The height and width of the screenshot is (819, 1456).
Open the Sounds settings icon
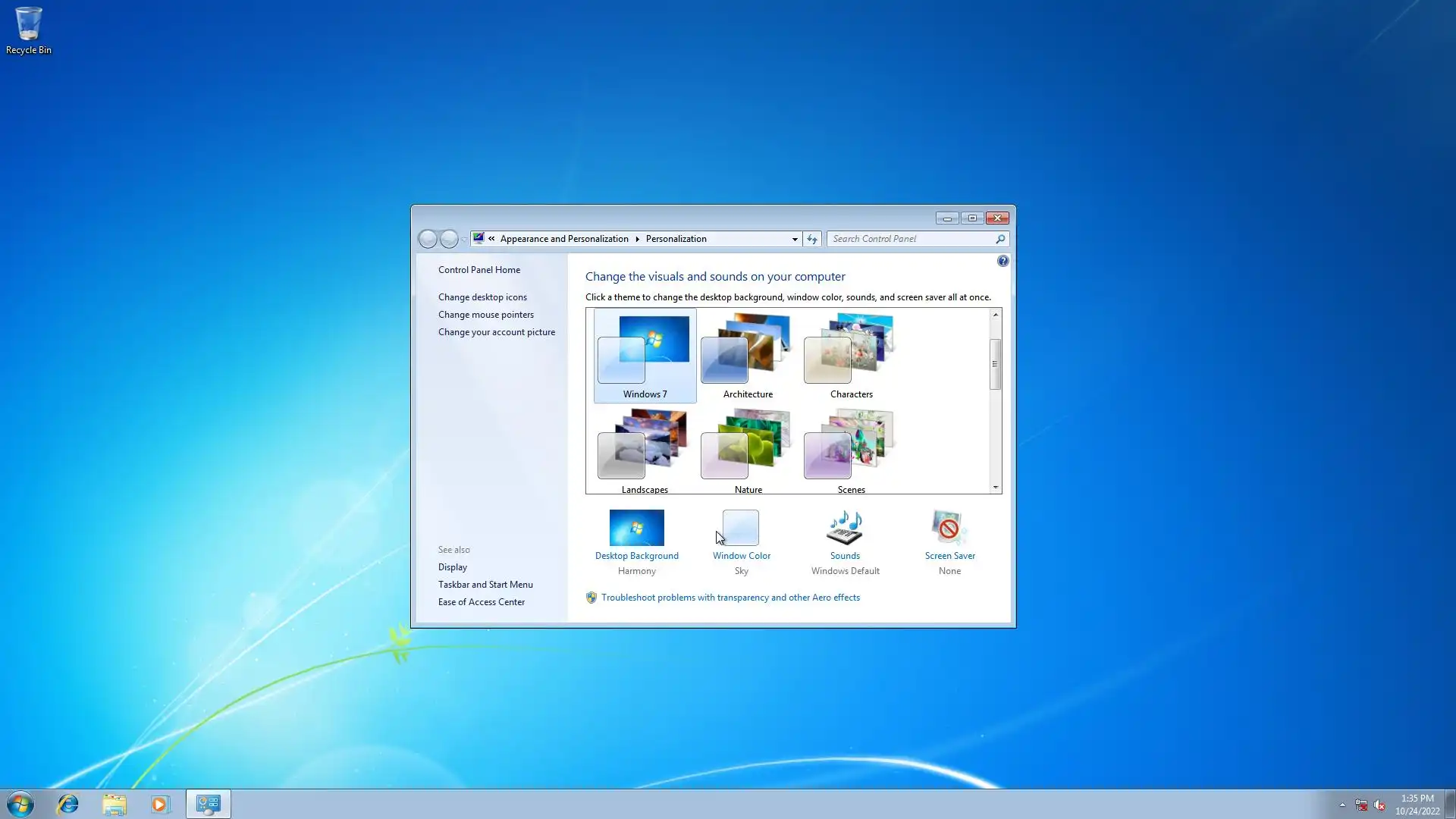click(845, 528)
